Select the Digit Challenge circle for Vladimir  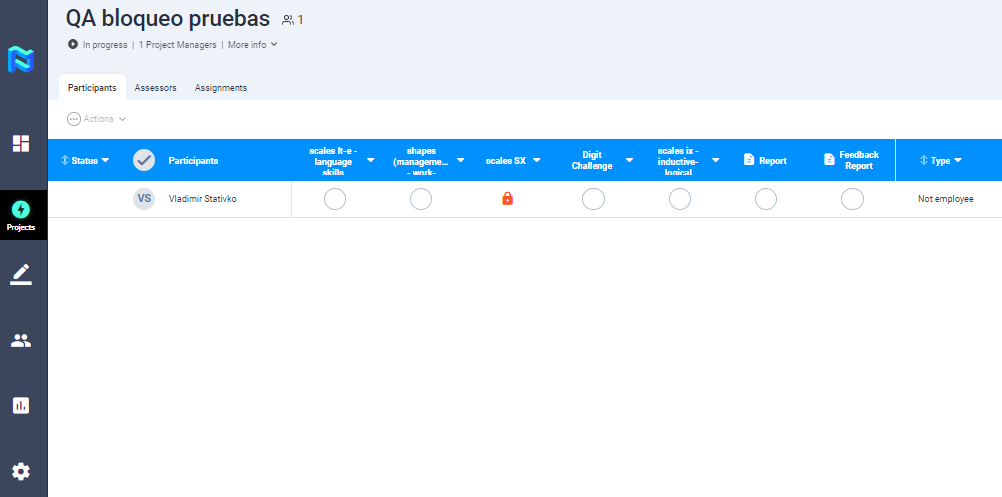pyautogui.click(x=593, y=199)
